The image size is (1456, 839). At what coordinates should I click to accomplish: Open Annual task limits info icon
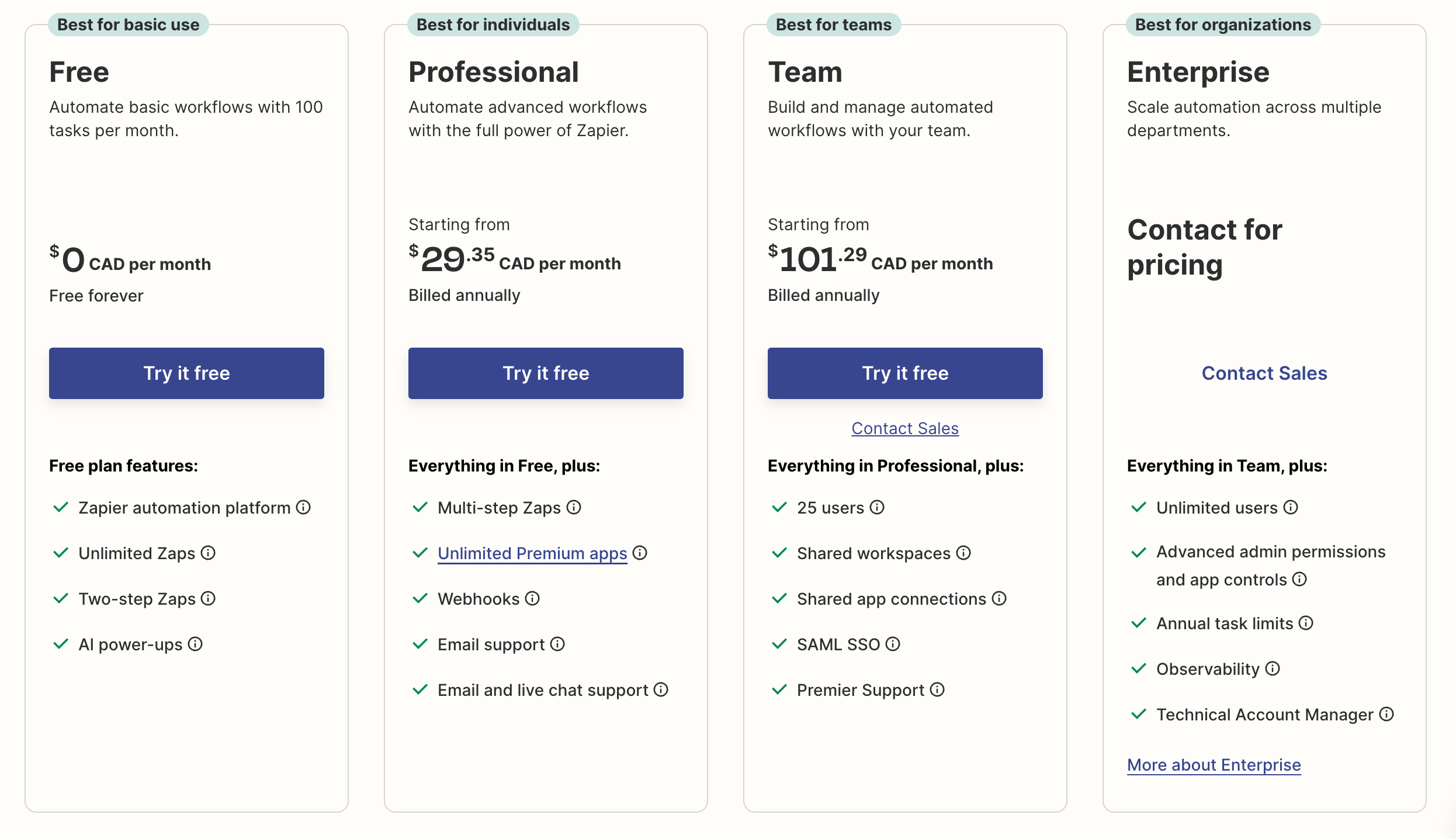(1306, 623)
